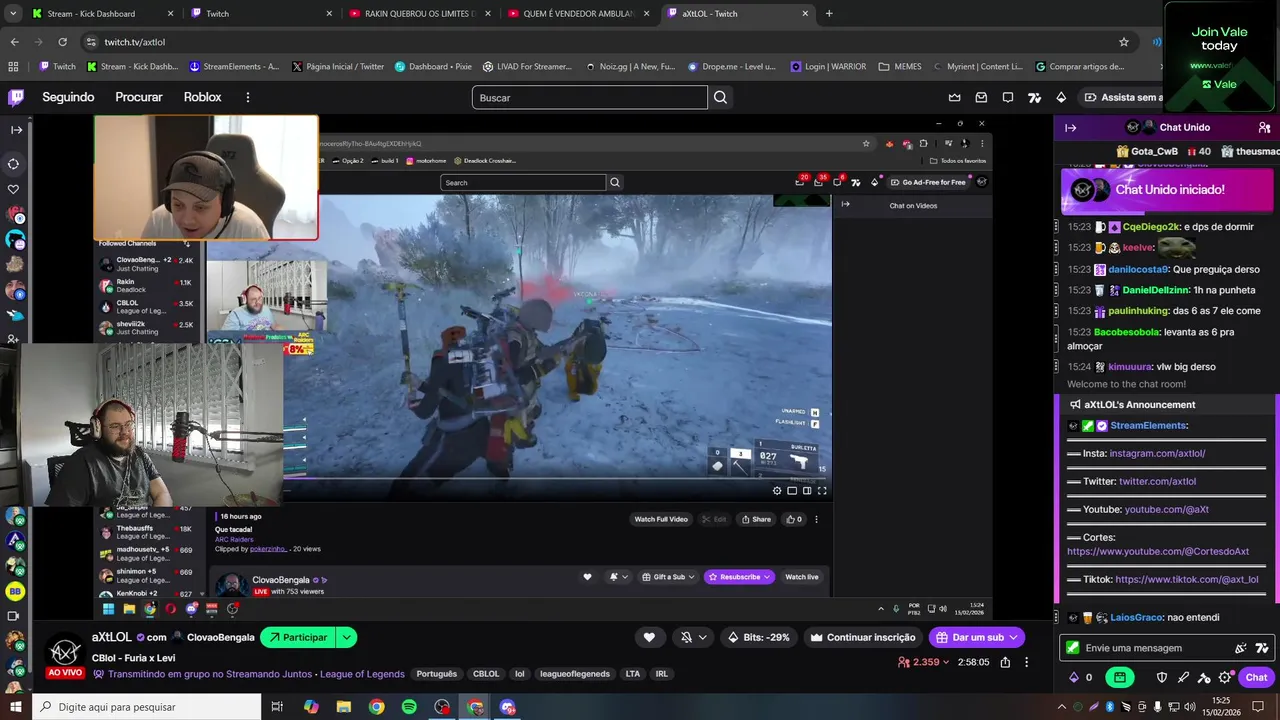Image resolution: width=1280 pixels, height=720 pixels.
Task: Bookmark this page with star icon
Action: (1124, 42)
